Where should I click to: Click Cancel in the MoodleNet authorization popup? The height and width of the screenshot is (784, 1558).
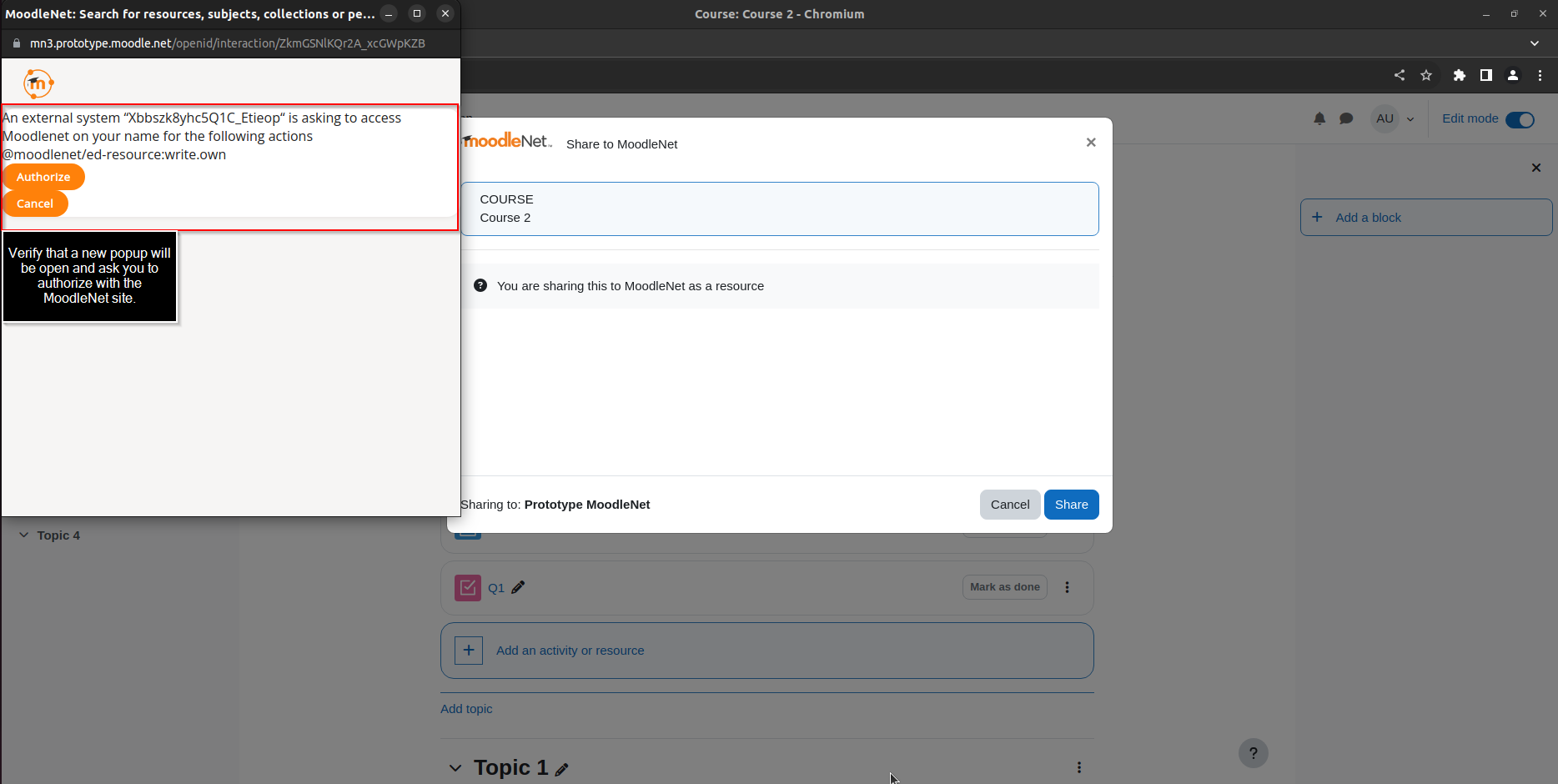pyautogui.click(x=35, y=204)
